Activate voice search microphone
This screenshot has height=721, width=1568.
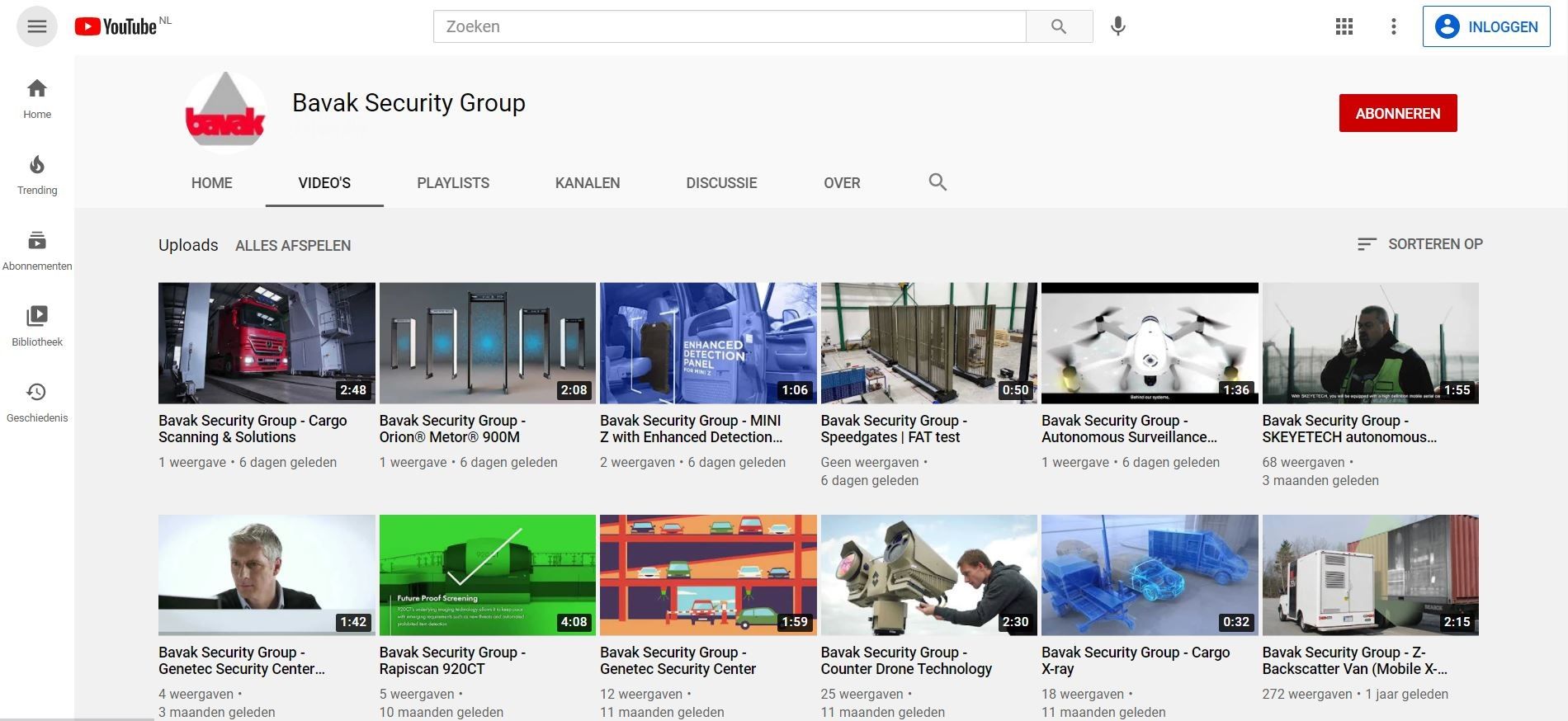[1118, 26]
